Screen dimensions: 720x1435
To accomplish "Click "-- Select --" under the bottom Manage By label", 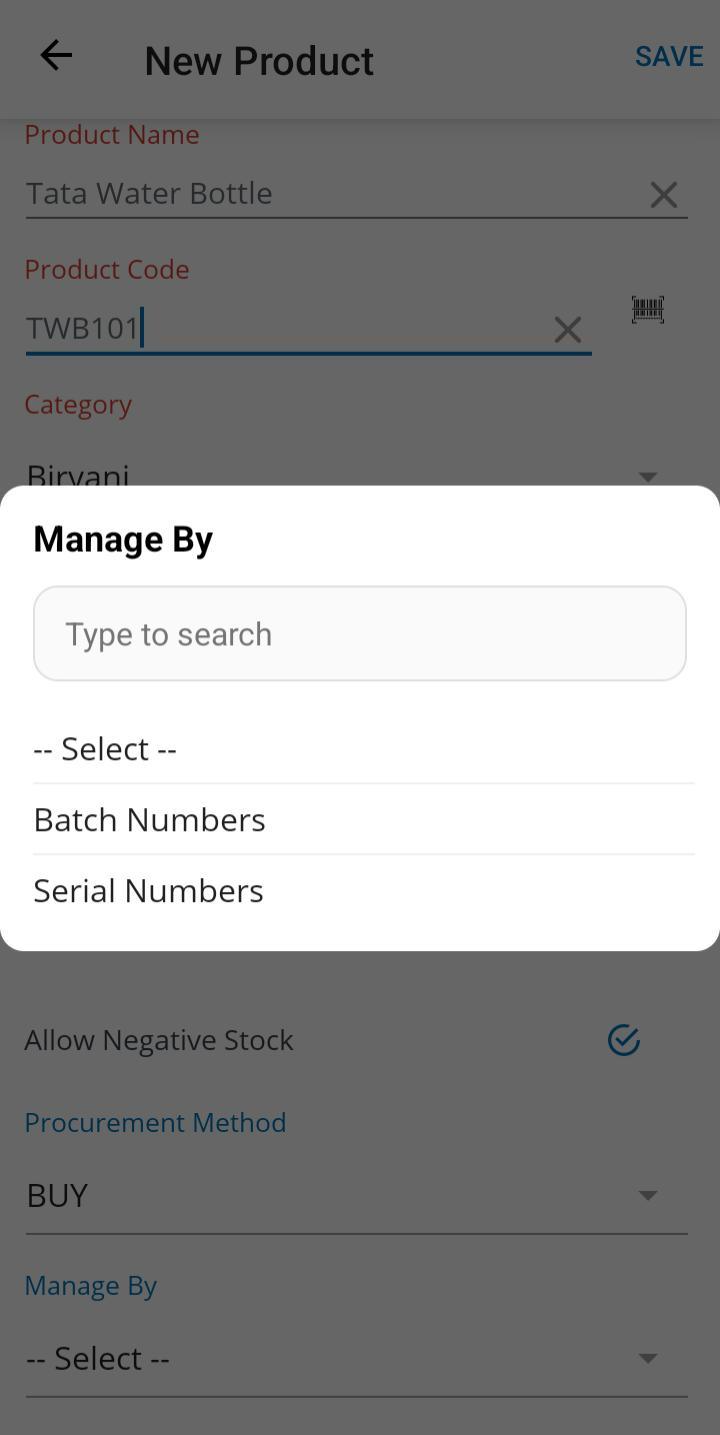I will (98, 1358).
